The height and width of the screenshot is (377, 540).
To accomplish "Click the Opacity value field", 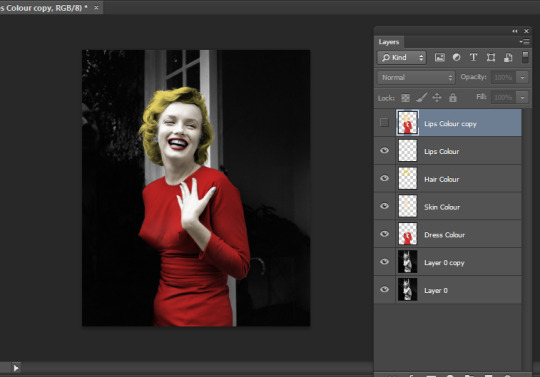I will point(503,77).
